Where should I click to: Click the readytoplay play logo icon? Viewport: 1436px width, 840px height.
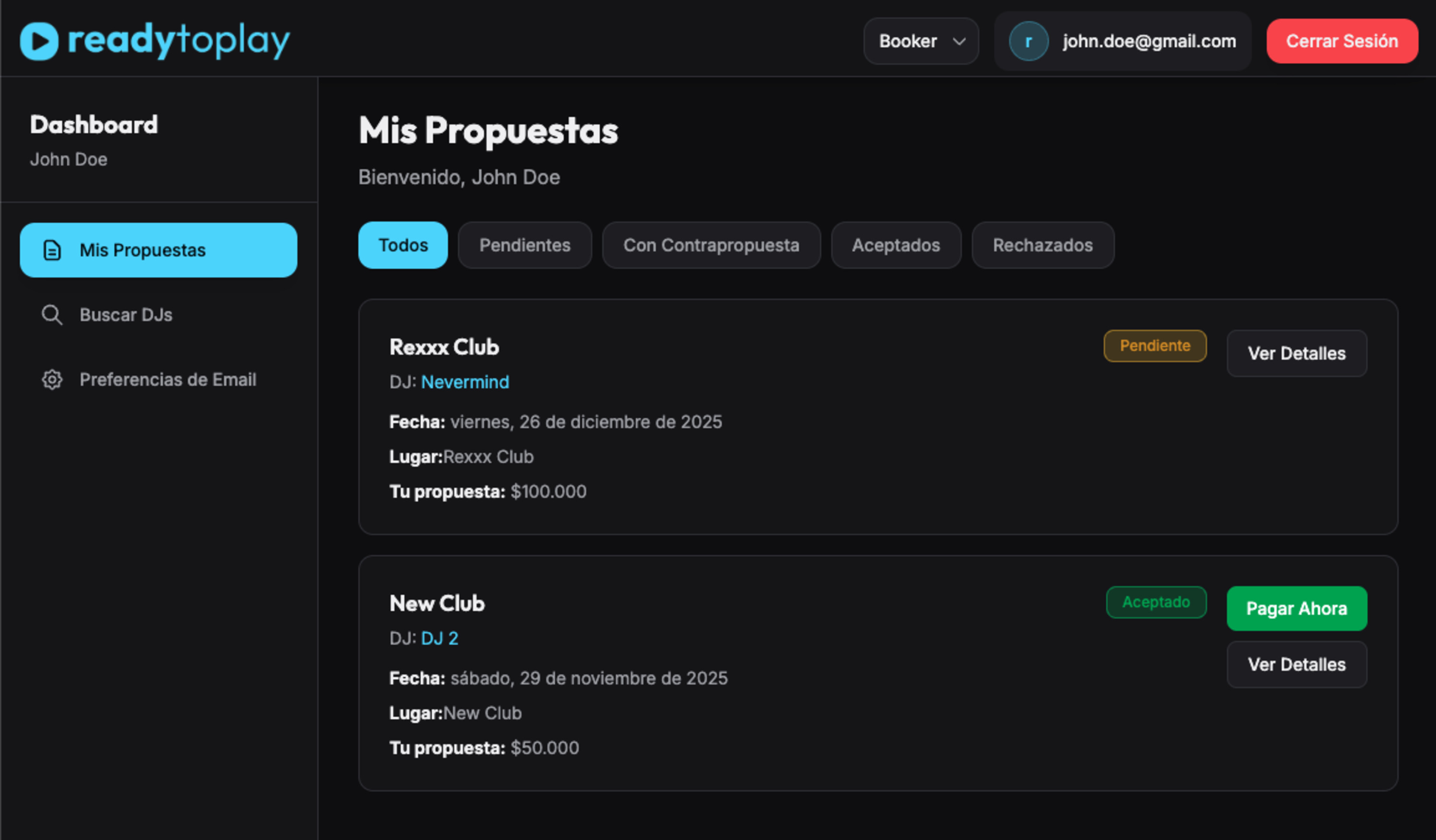[39, 40]
